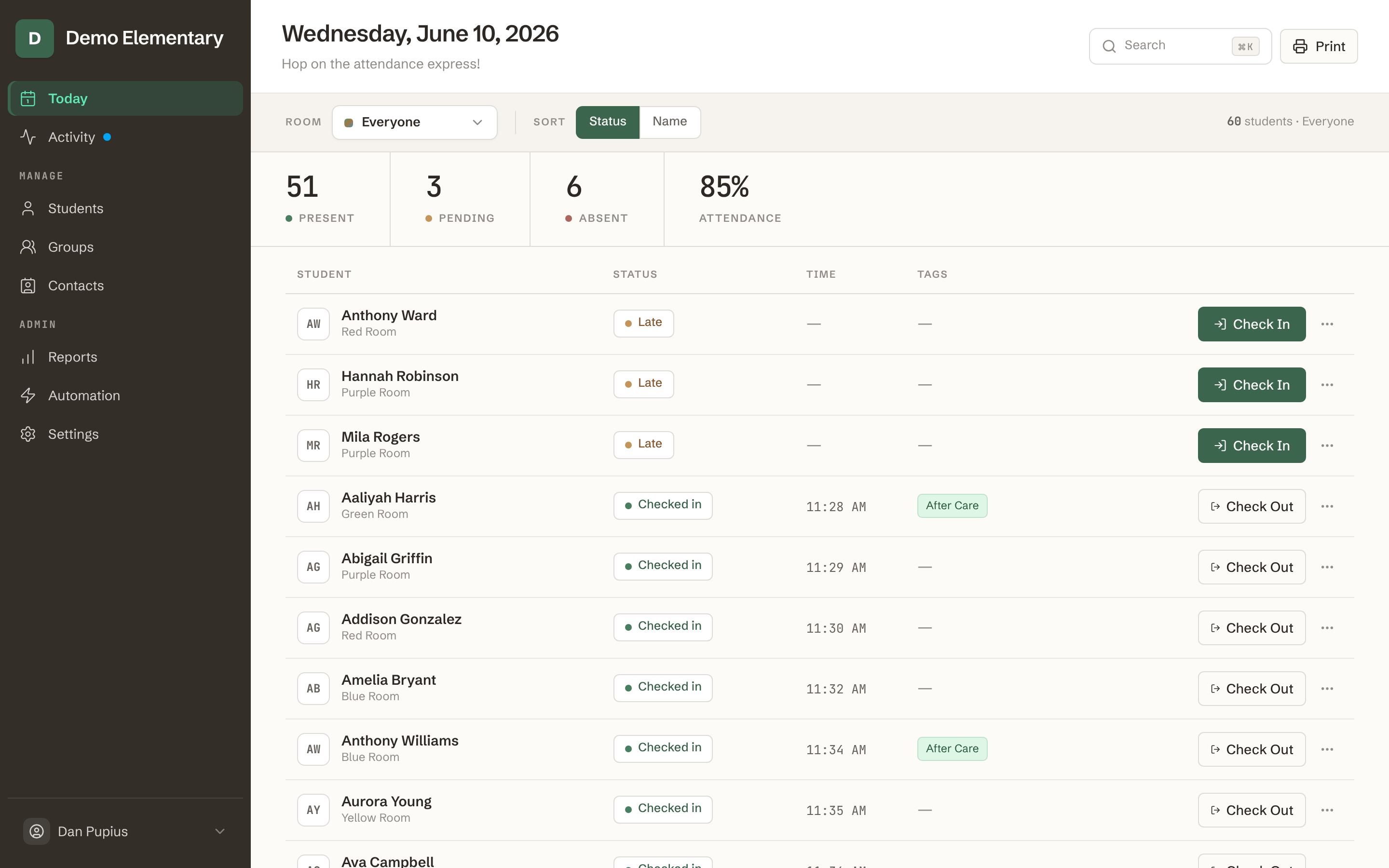Open the Automation page

125,395
